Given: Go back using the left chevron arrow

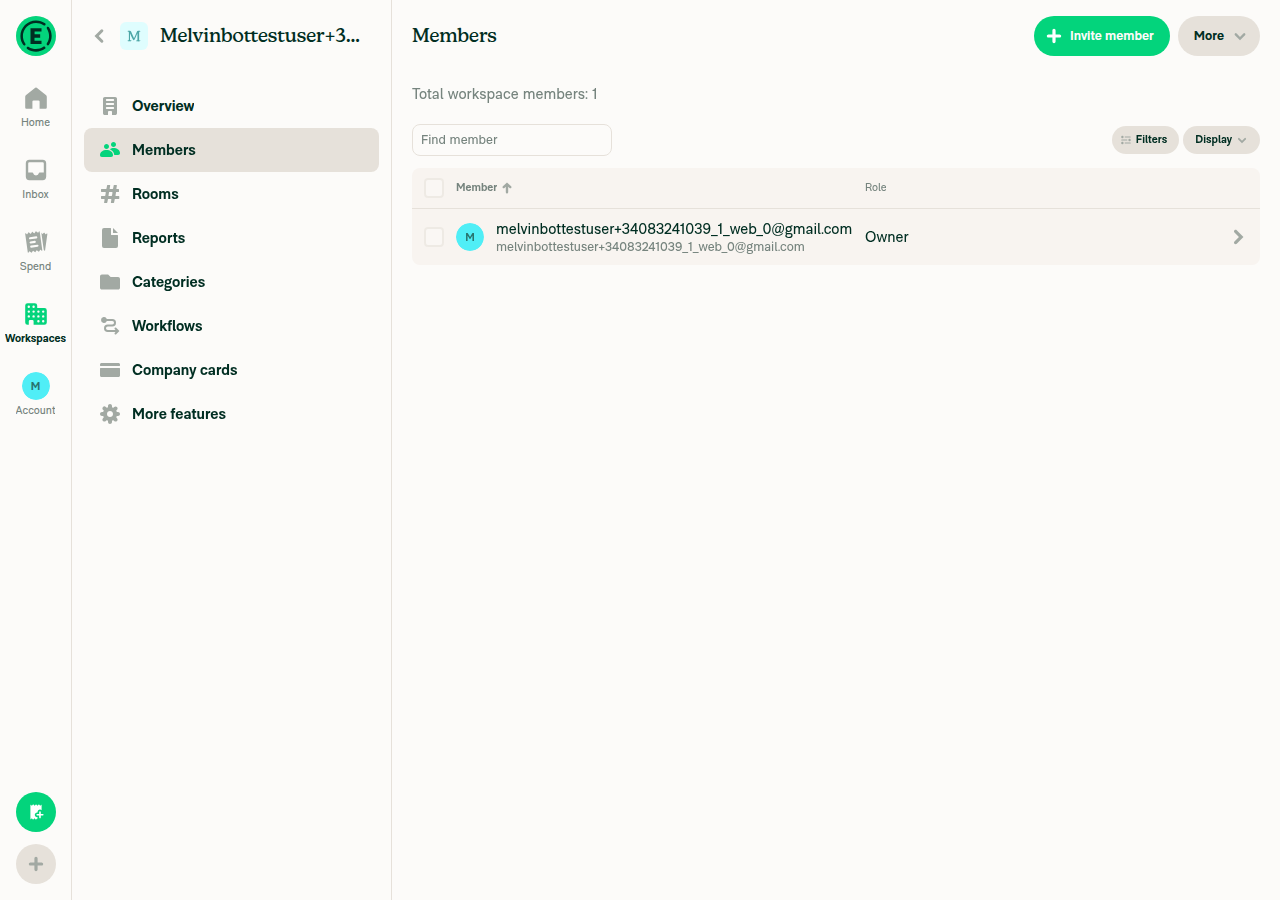Looking at the screenshot, I should coord(99,36).
